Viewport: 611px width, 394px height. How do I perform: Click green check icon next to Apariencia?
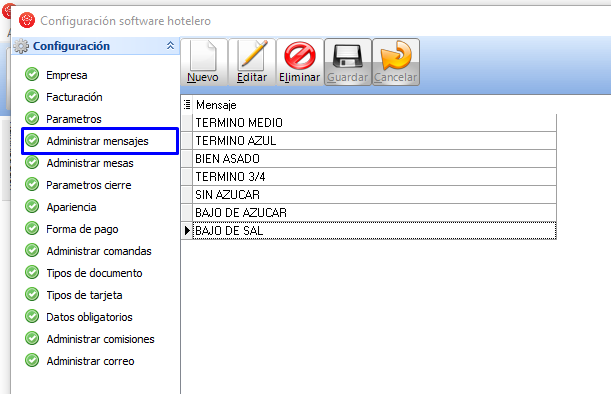32,206
